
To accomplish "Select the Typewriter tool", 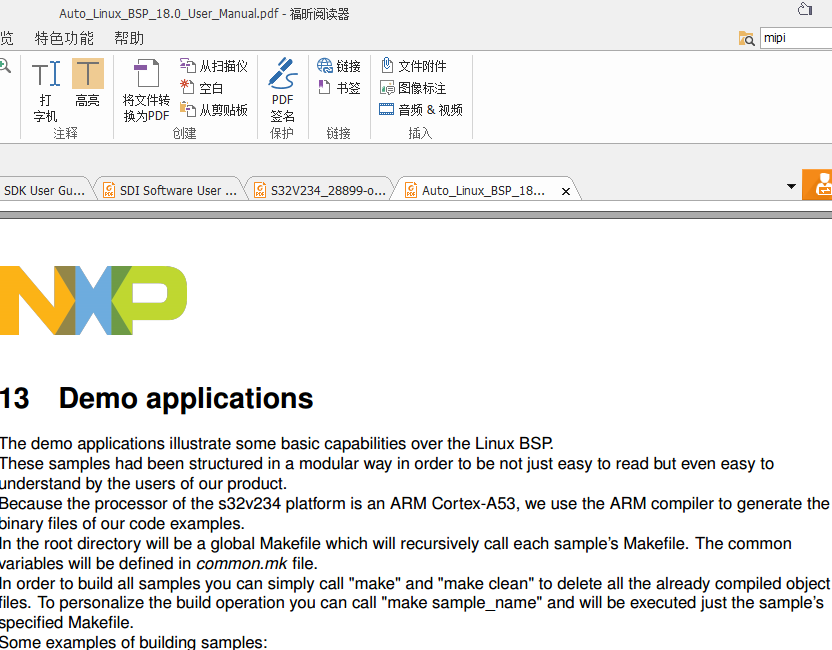I will (x=46, y=90).
